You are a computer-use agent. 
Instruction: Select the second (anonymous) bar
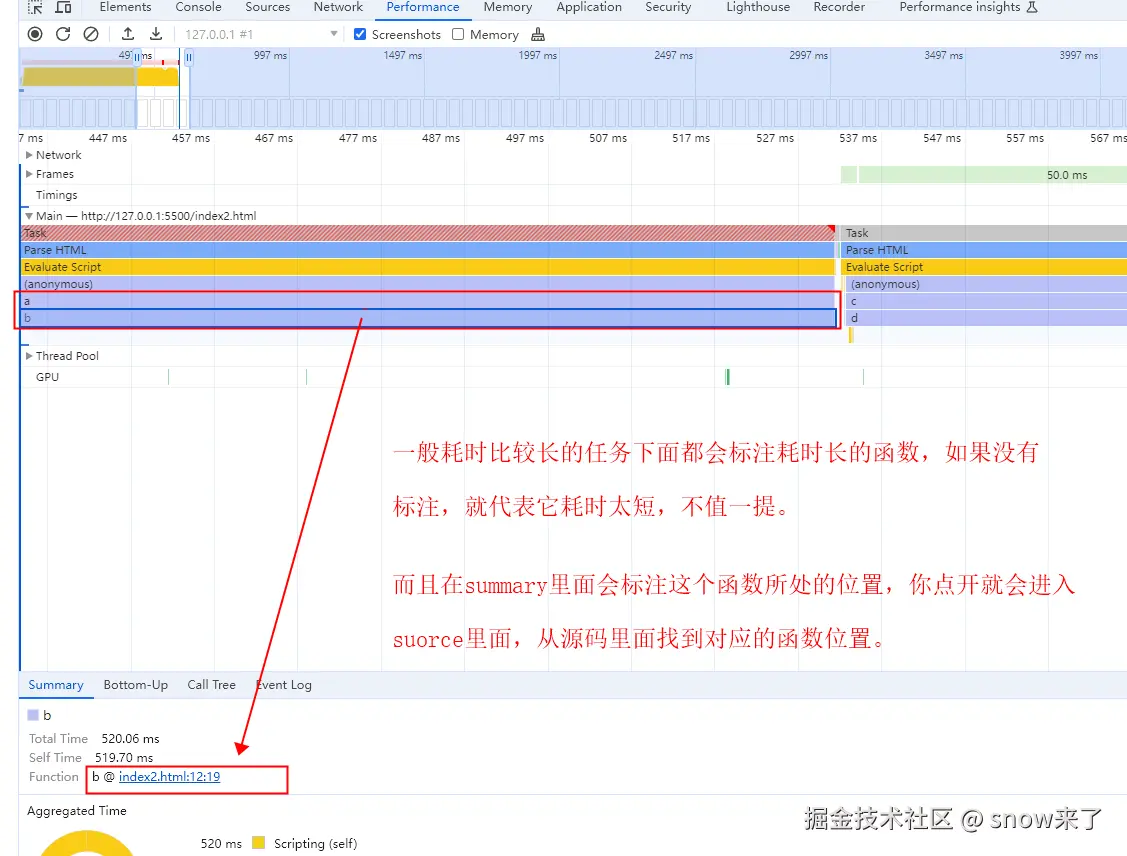986,284
